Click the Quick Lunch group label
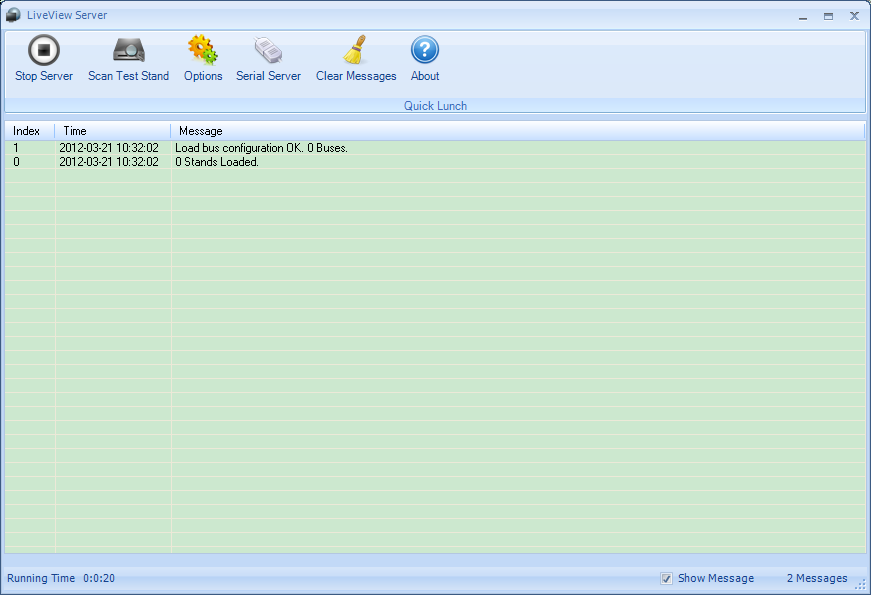This screenshot has width=871, height=595. [x=435, y=106]
